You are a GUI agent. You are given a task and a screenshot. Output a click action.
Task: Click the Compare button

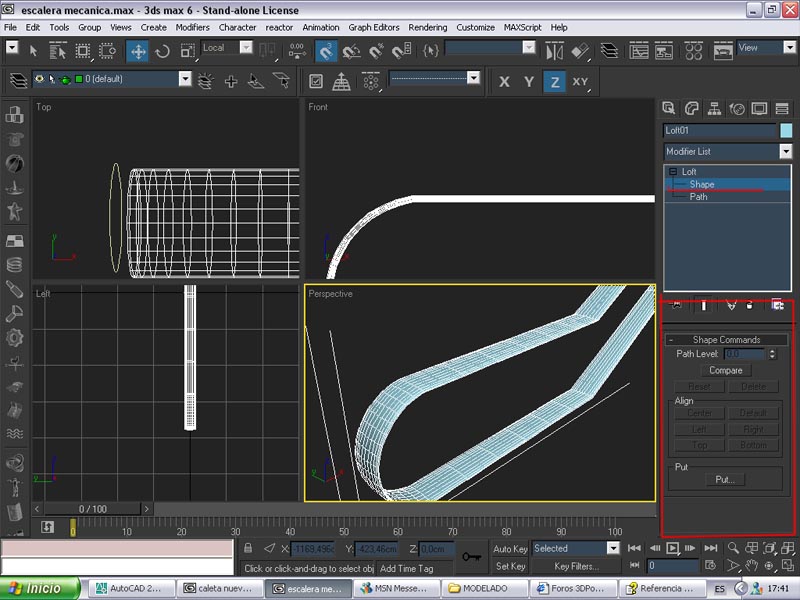click(x=726, y=370)
